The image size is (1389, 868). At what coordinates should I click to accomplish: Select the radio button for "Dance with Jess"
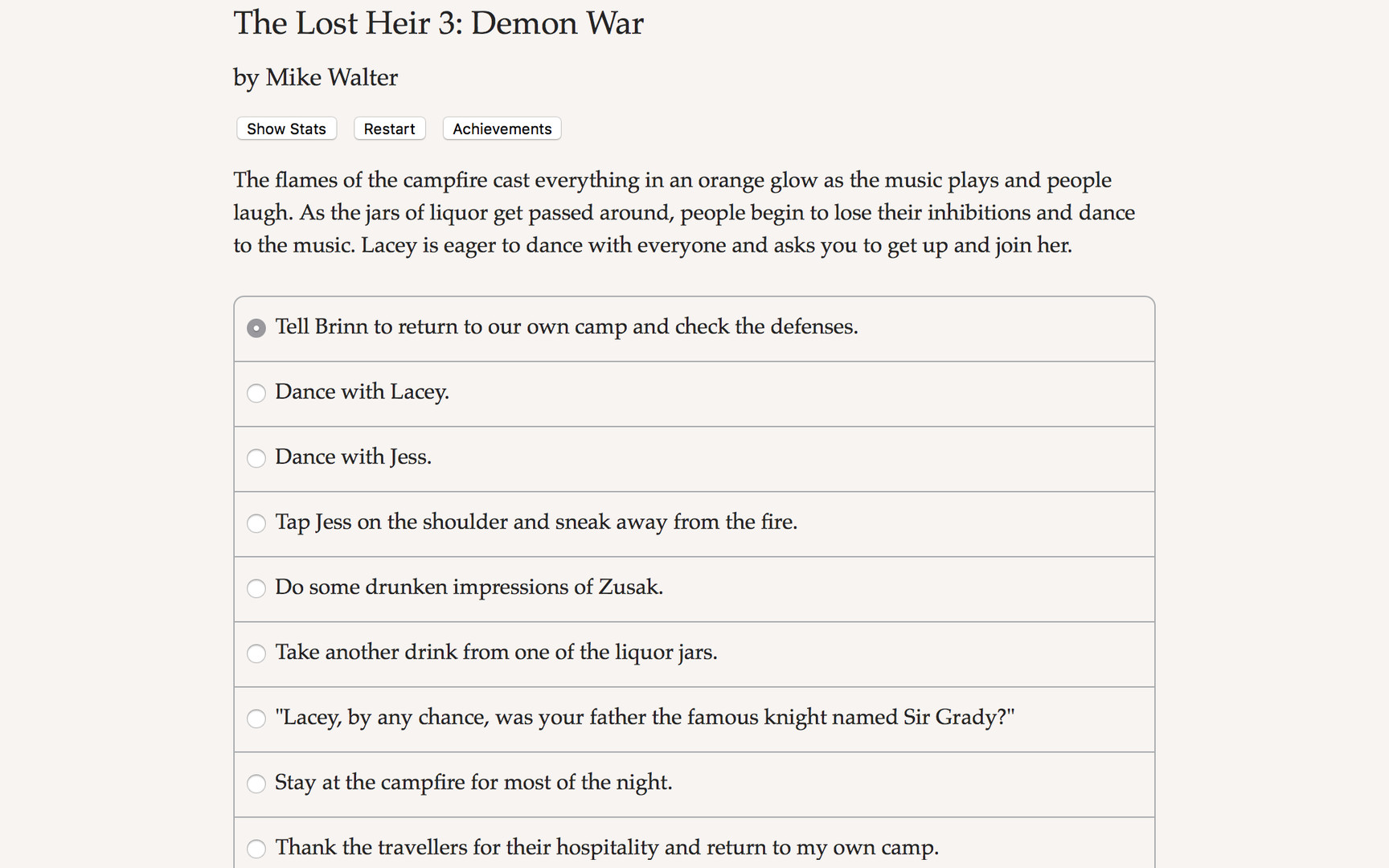(x=256, y=459)
